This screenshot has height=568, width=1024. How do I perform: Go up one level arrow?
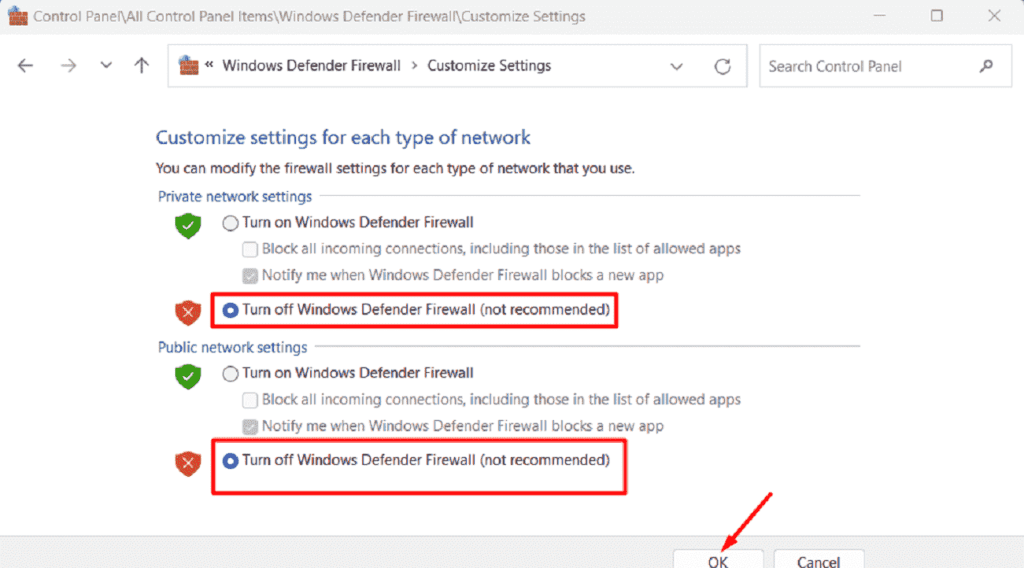[x=142, y=65]
